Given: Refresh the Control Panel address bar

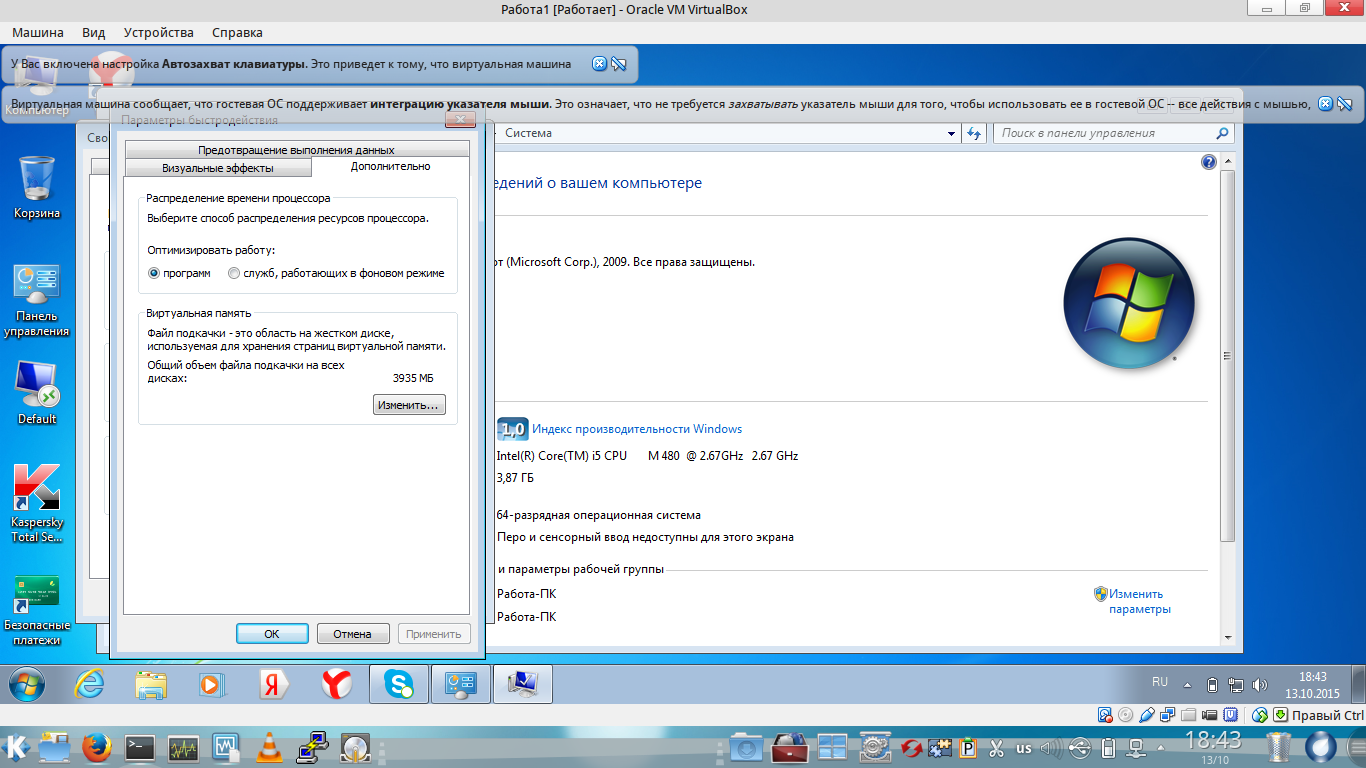Looking at the screenshot, I should 975,133.
